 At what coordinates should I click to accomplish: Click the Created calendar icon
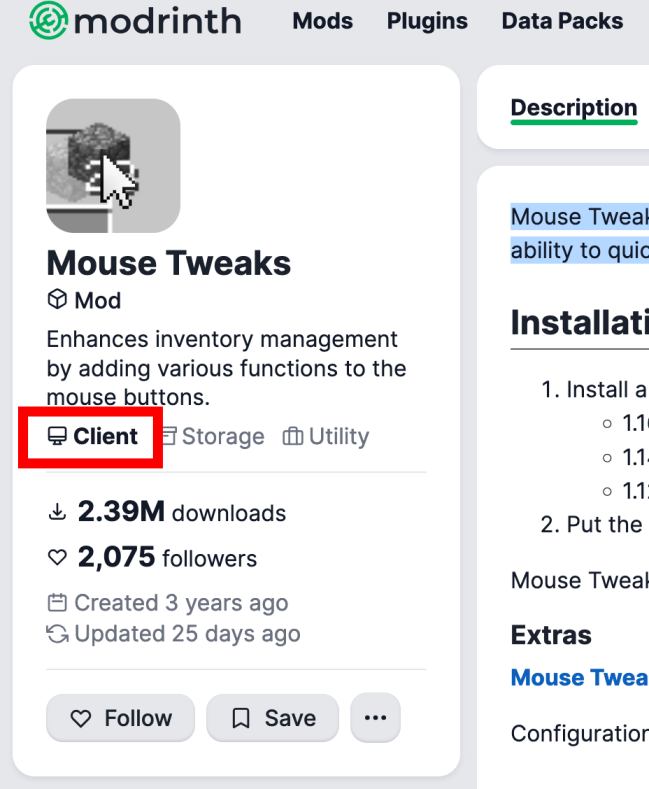(57, 603)
